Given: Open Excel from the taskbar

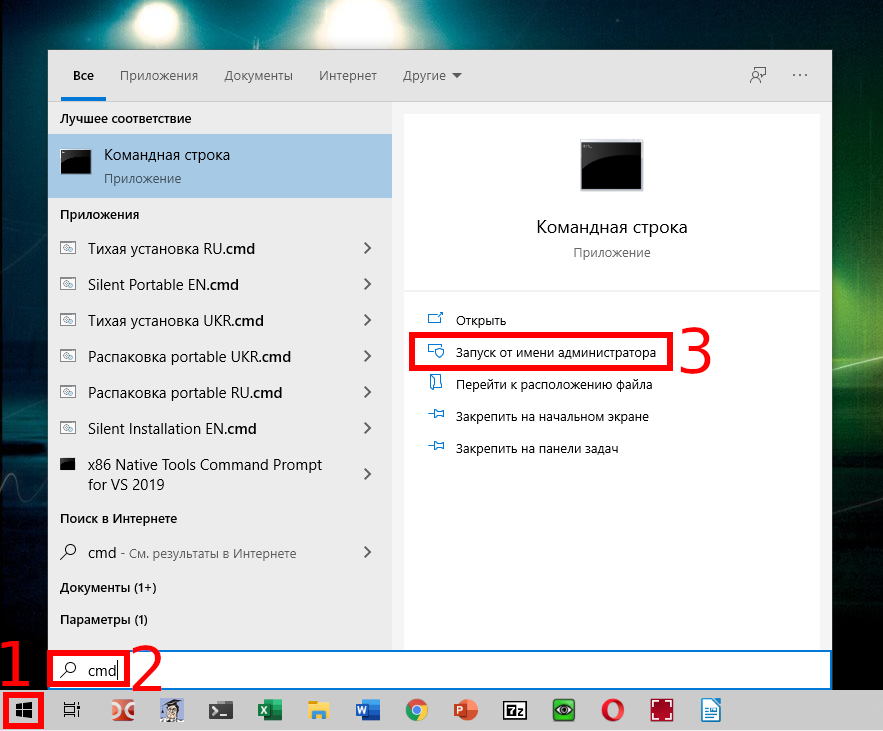Looking at the screenshot, I should pos(270,711).
